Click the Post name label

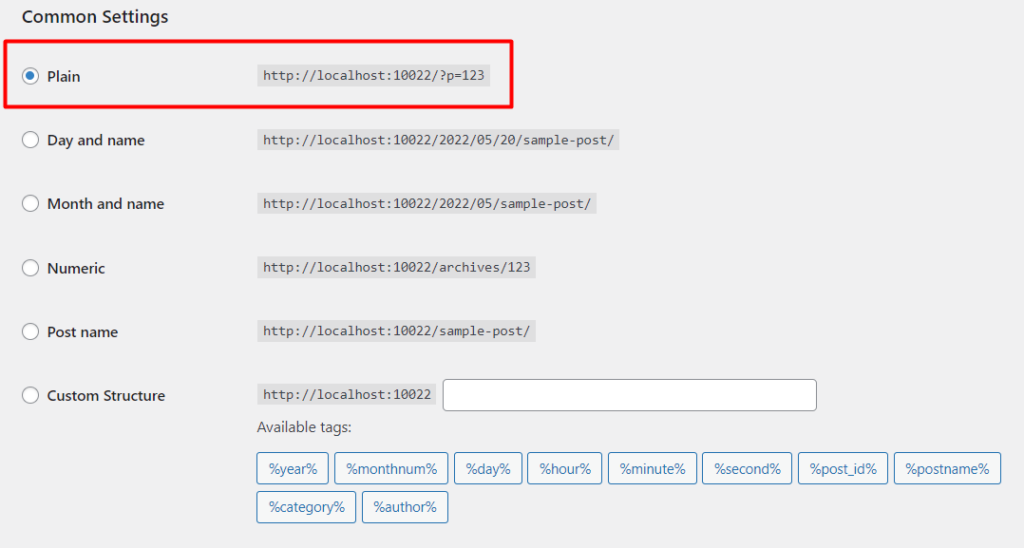click(x=82, y=332)
